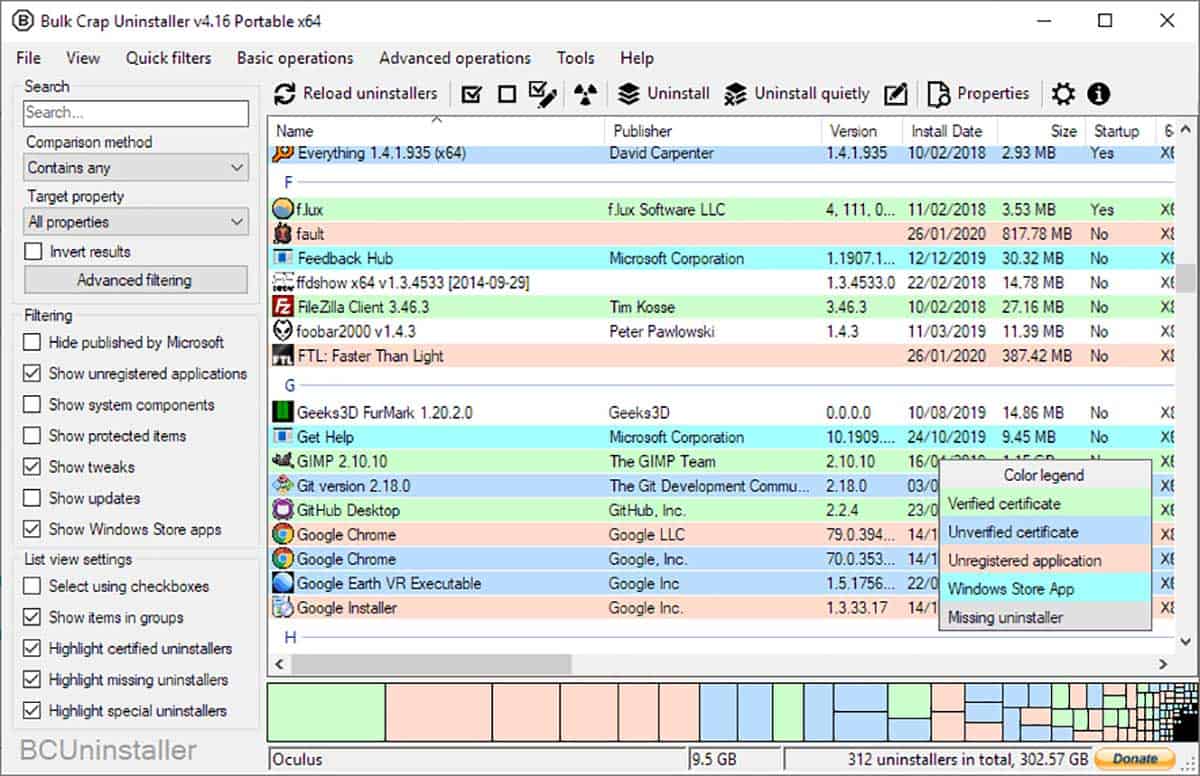Click the Advanced filtering button
Image resolution: width=1200 pixels, height=776 pixels.
pyautogui.click(x=135, y=280)
